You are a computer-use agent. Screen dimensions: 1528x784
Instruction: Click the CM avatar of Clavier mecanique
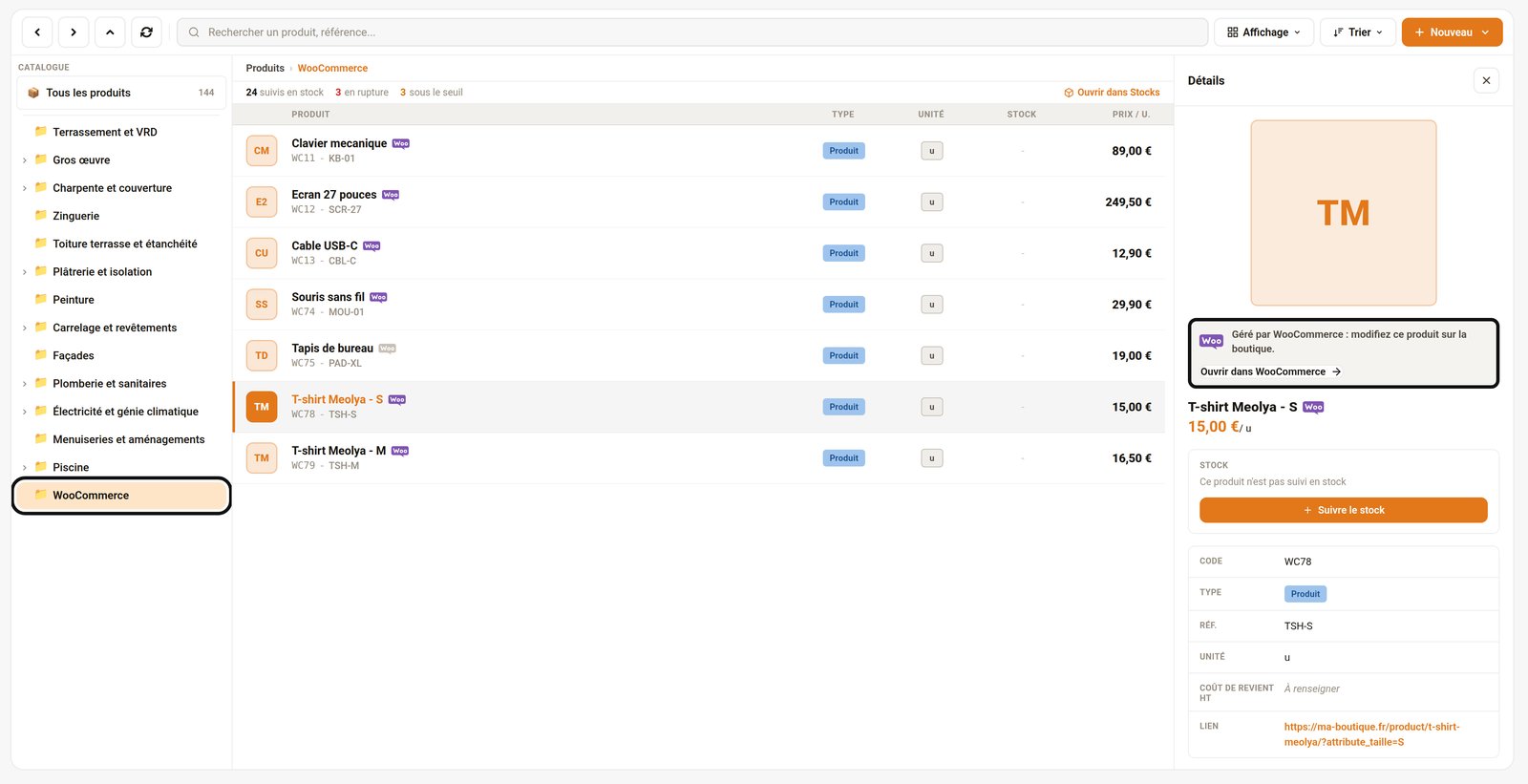262,151
